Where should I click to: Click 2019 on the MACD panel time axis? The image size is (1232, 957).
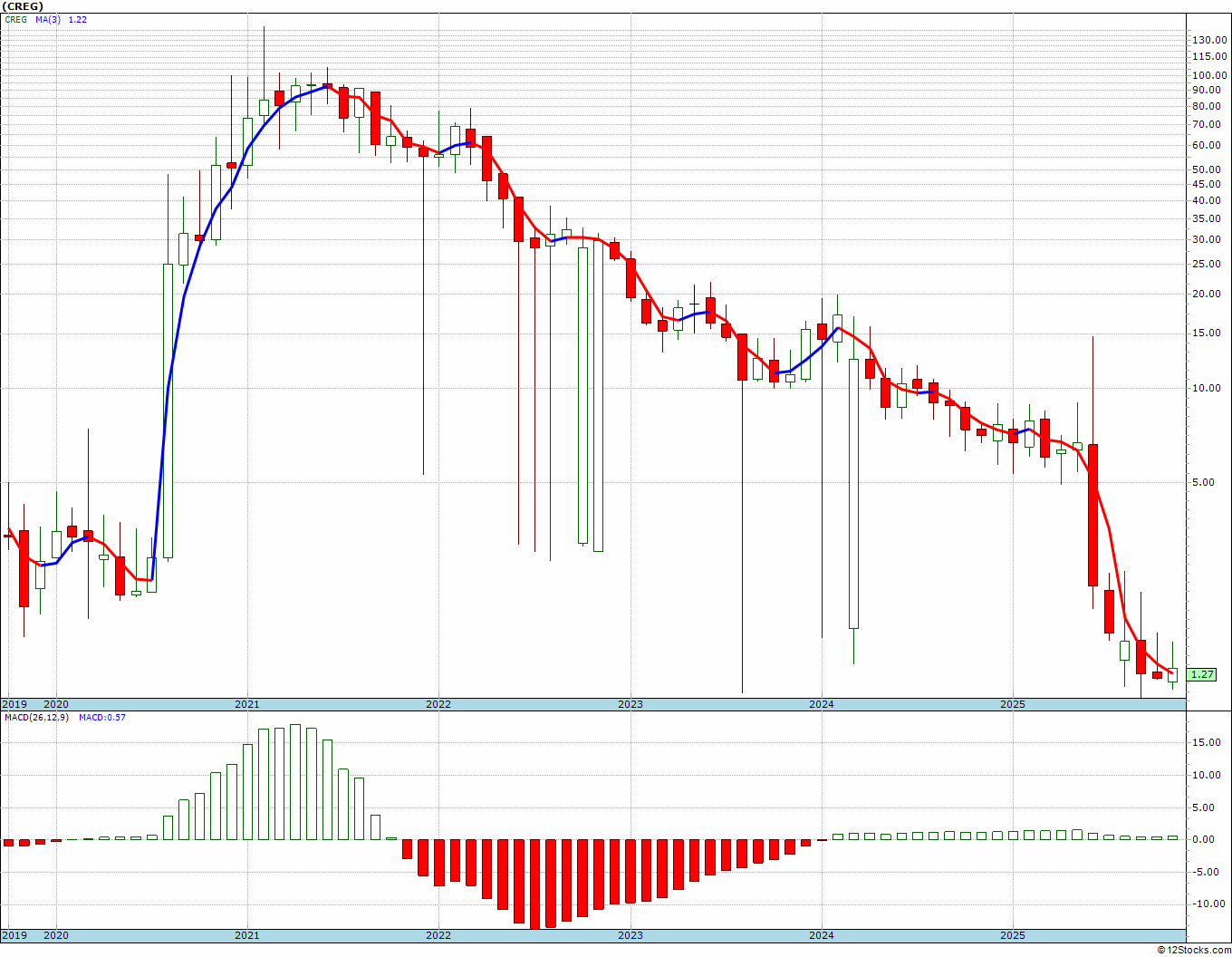[x=14, y=935]
